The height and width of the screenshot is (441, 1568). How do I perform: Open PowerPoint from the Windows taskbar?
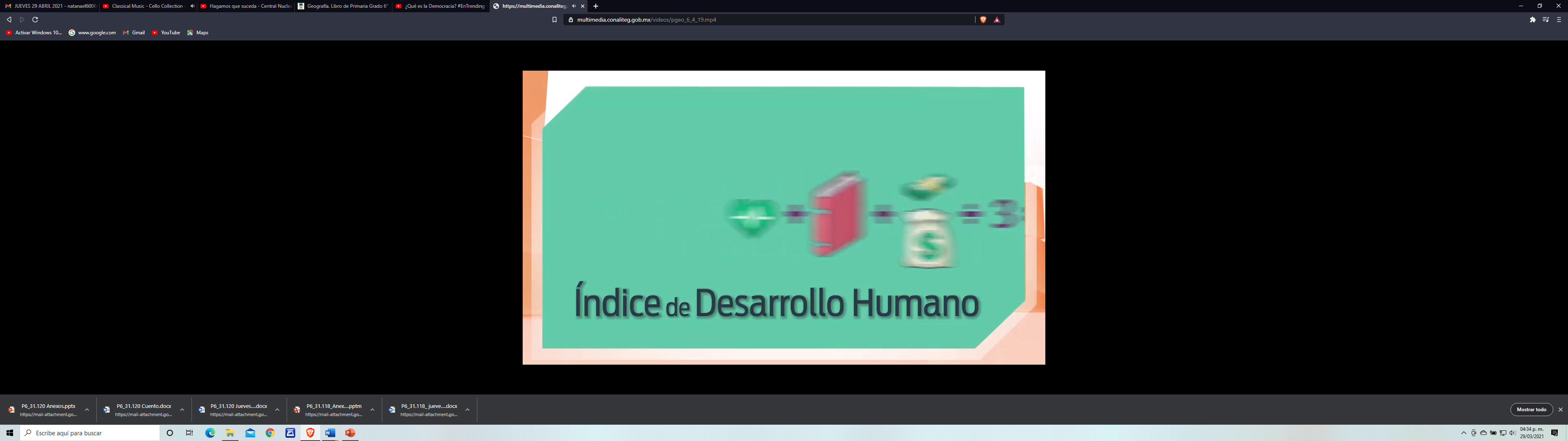[350, 433]
